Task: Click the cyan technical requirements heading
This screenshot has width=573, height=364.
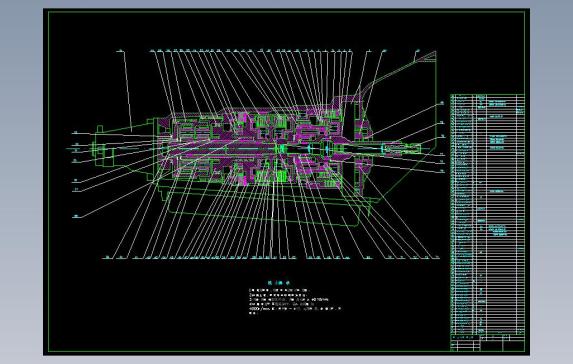Action: [278, 283]
